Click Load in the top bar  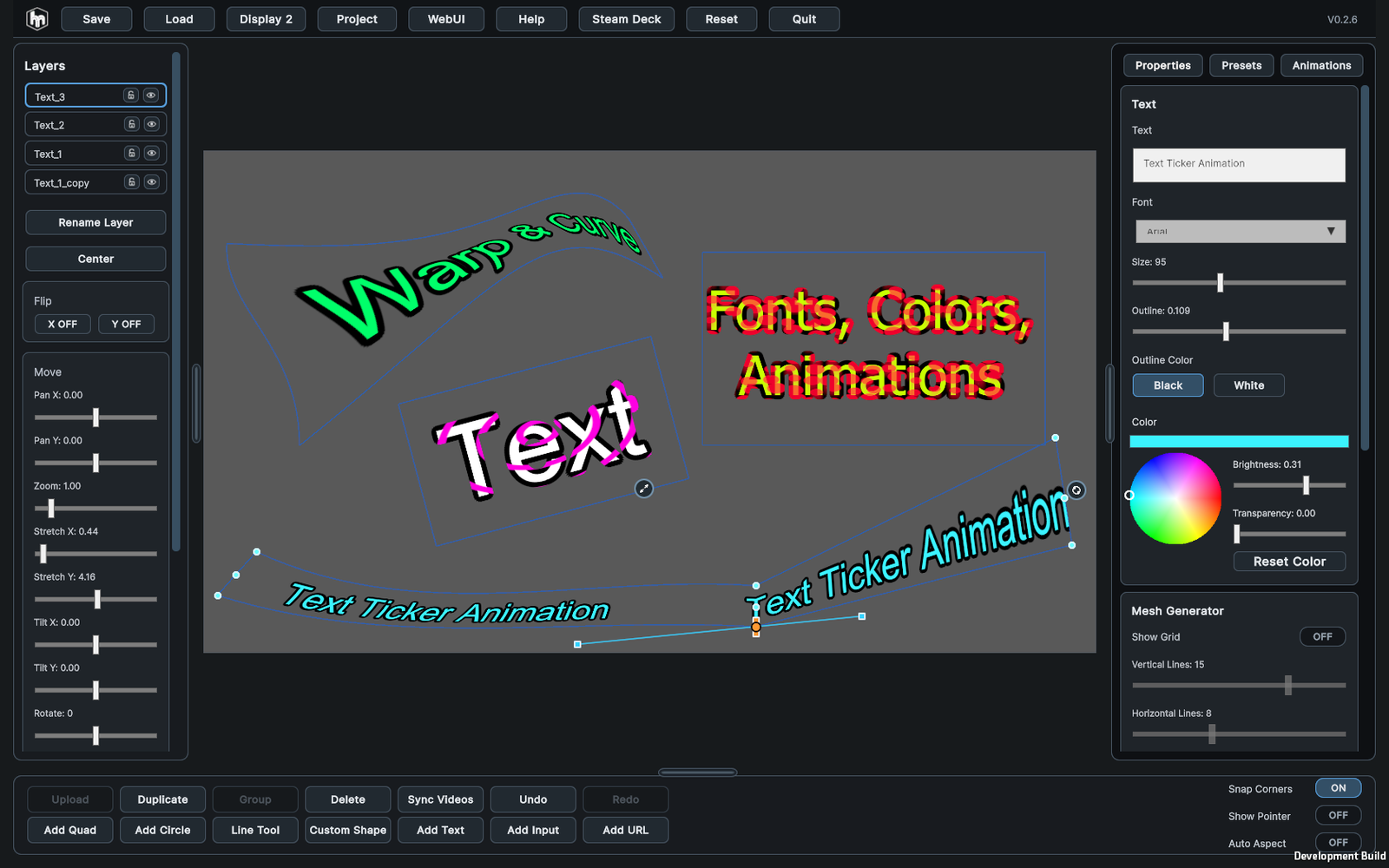[179, 19]
